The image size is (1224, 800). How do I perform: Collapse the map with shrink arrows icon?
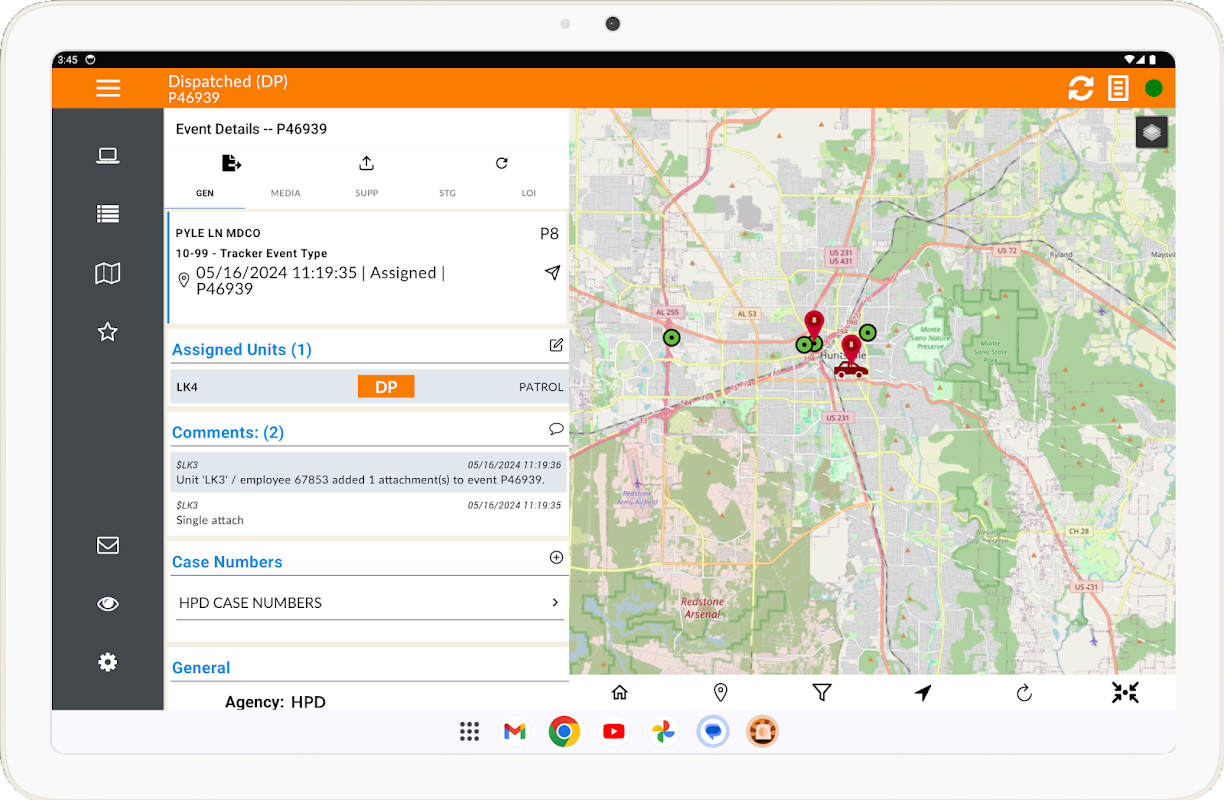[x=1125, y=692]
